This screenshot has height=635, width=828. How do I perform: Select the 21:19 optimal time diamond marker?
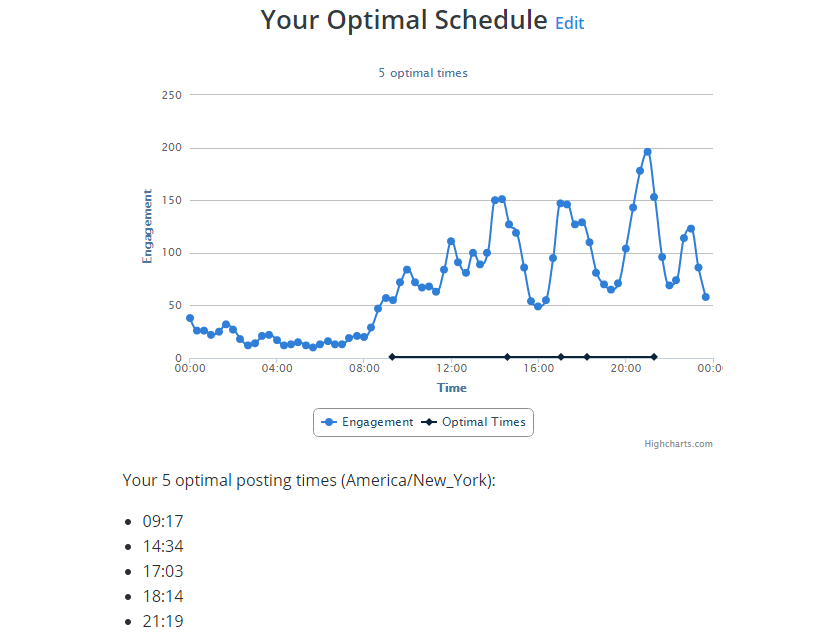[654, 356]
